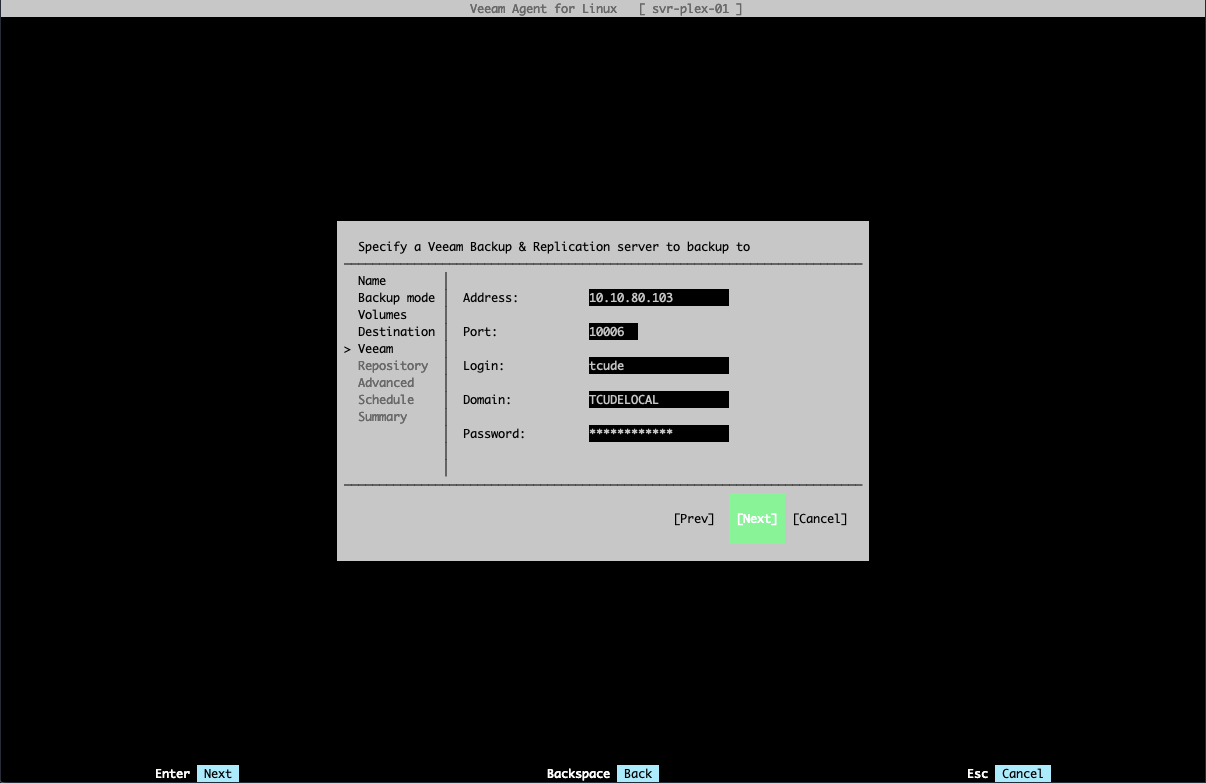The height and width of the screenshot is (783, 1206).
Task: Click the Address input field
Action: 658,298
